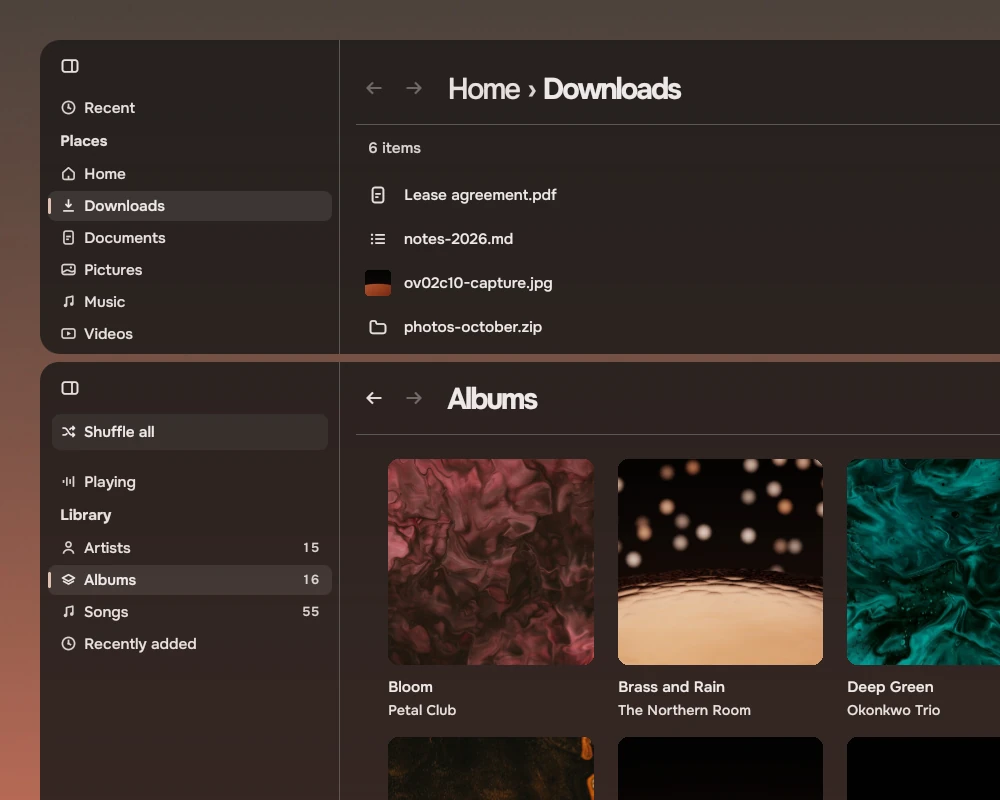Open Videos in Files sidebar
Screen dimensions: 1000x800
[x=189, y=333]
